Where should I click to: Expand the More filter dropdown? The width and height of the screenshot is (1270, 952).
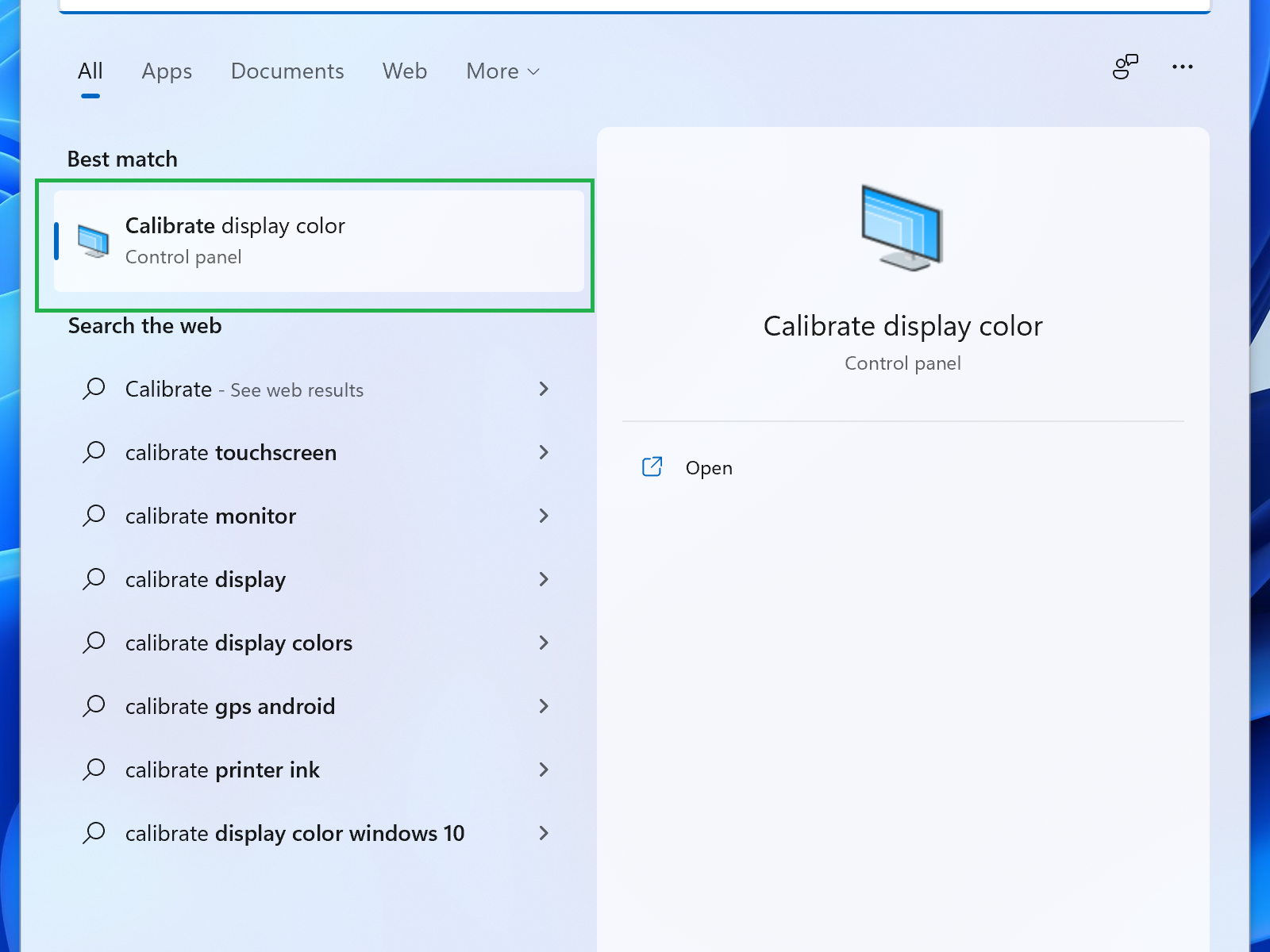(502, 71)
